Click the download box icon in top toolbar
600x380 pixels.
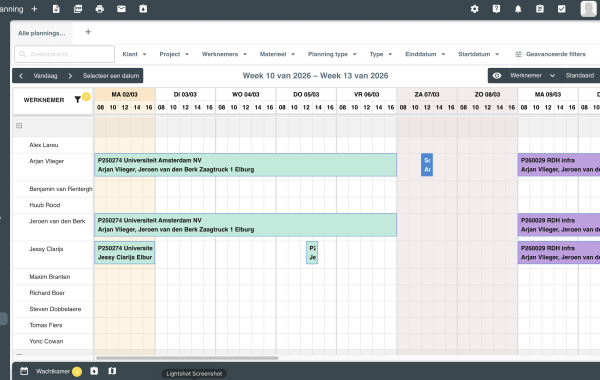pyautogui.click(x=143, y=9)
